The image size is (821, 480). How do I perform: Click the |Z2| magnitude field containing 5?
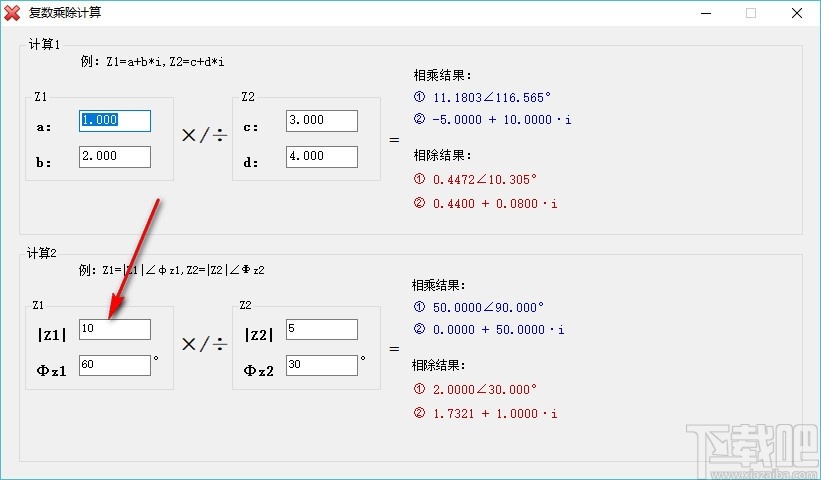(x=321, y=329)
